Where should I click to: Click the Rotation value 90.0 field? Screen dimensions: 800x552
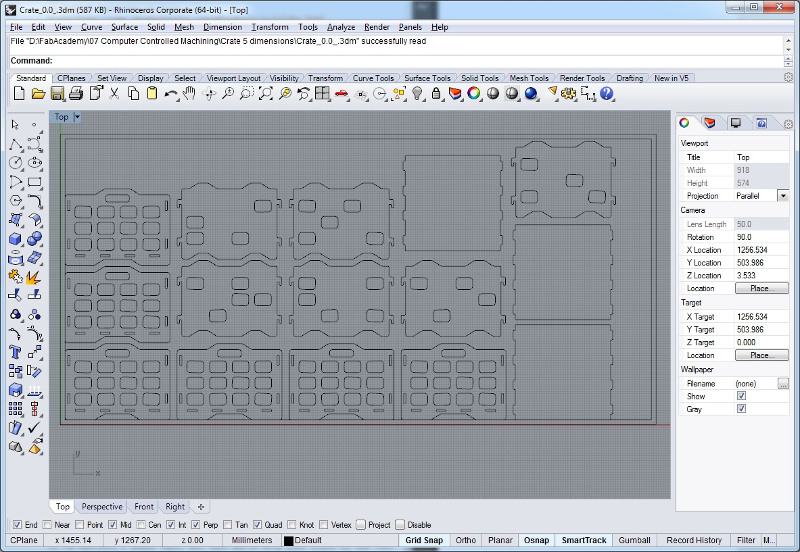tap(761, 237)
